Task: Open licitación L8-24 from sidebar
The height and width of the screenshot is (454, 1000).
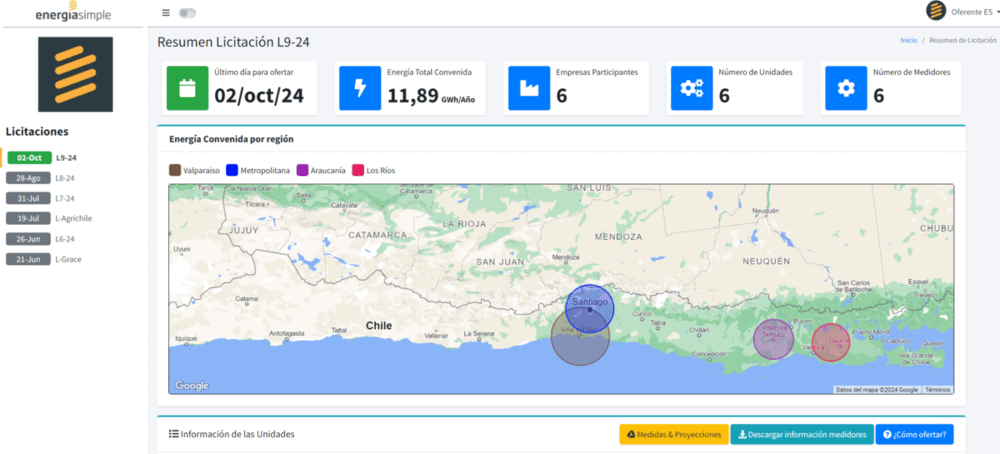Action: click(x=65, y=178)
